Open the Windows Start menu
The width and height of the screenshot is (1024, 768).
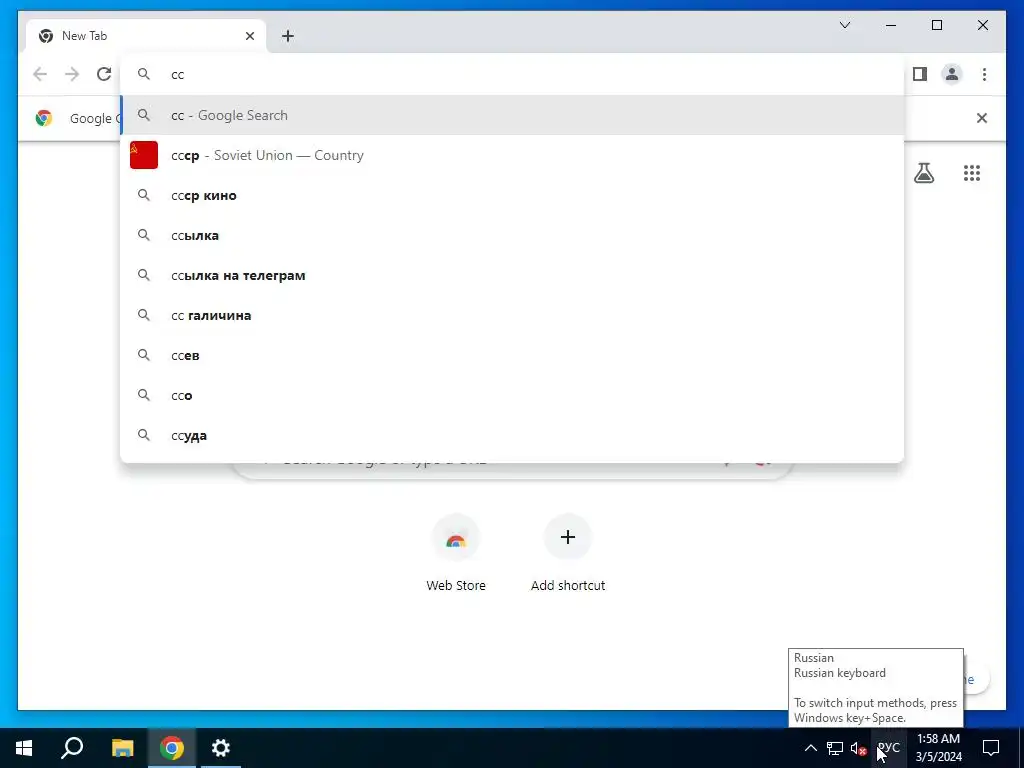click(x=24, y=748)
